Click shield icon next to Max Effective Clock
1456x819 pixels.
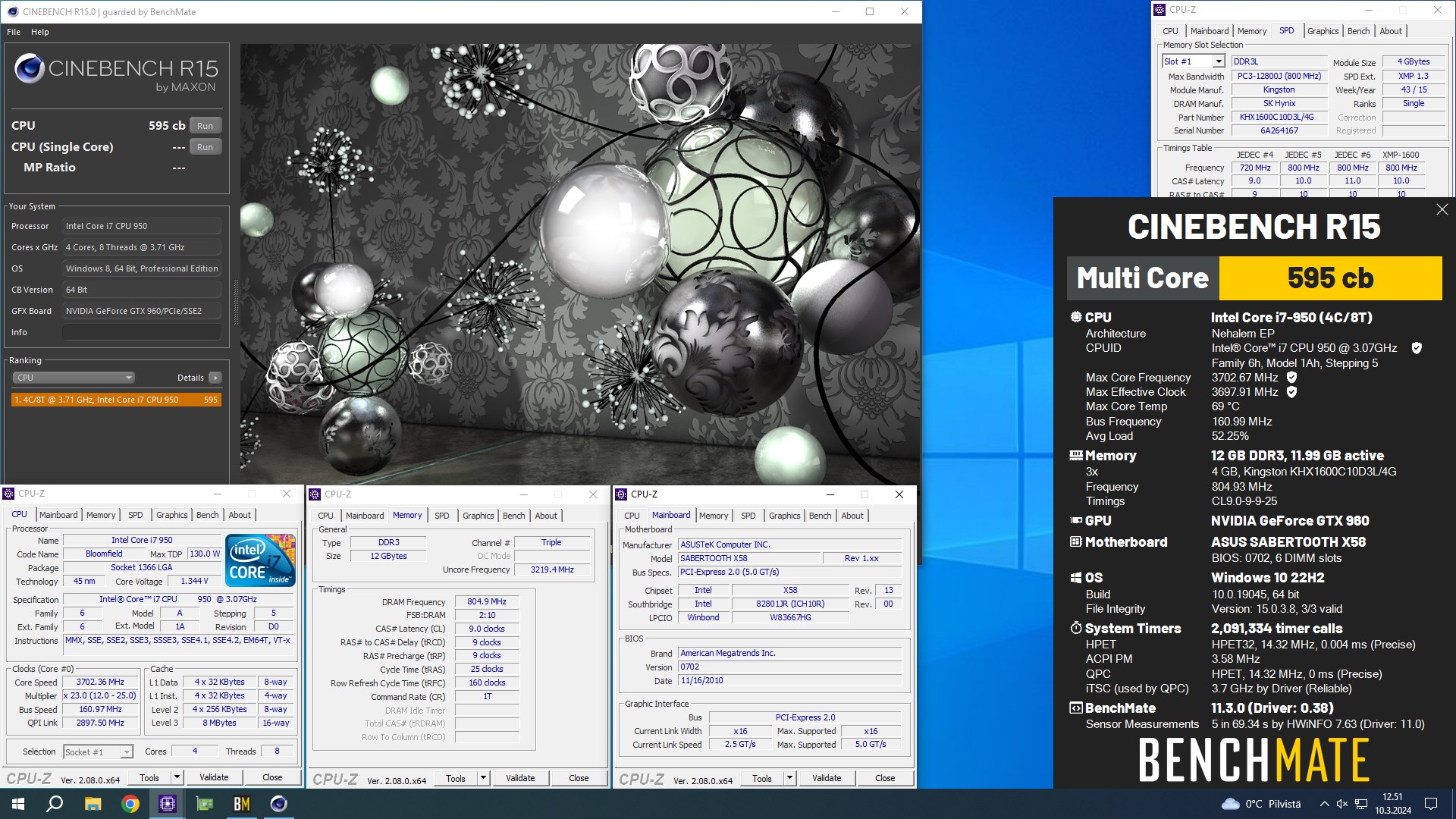(1291, 392)
